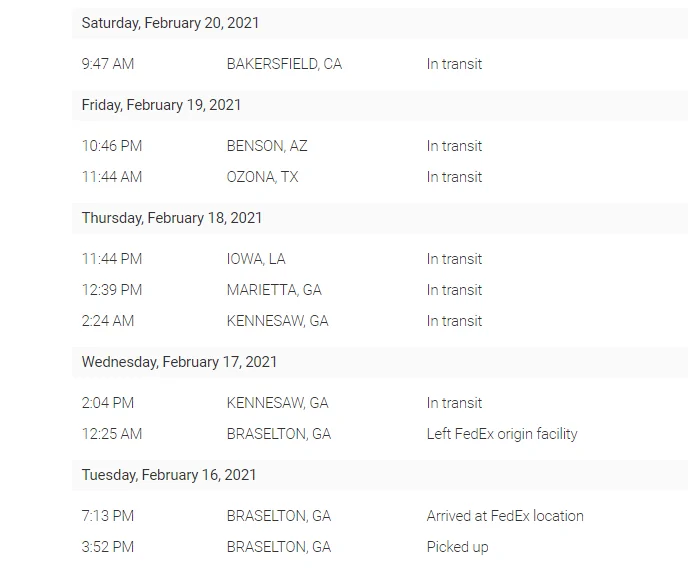Select the IOWA, LA location entry
Image resolution: width=688 pixels, height=568 pixels.
tap(256, 259)
